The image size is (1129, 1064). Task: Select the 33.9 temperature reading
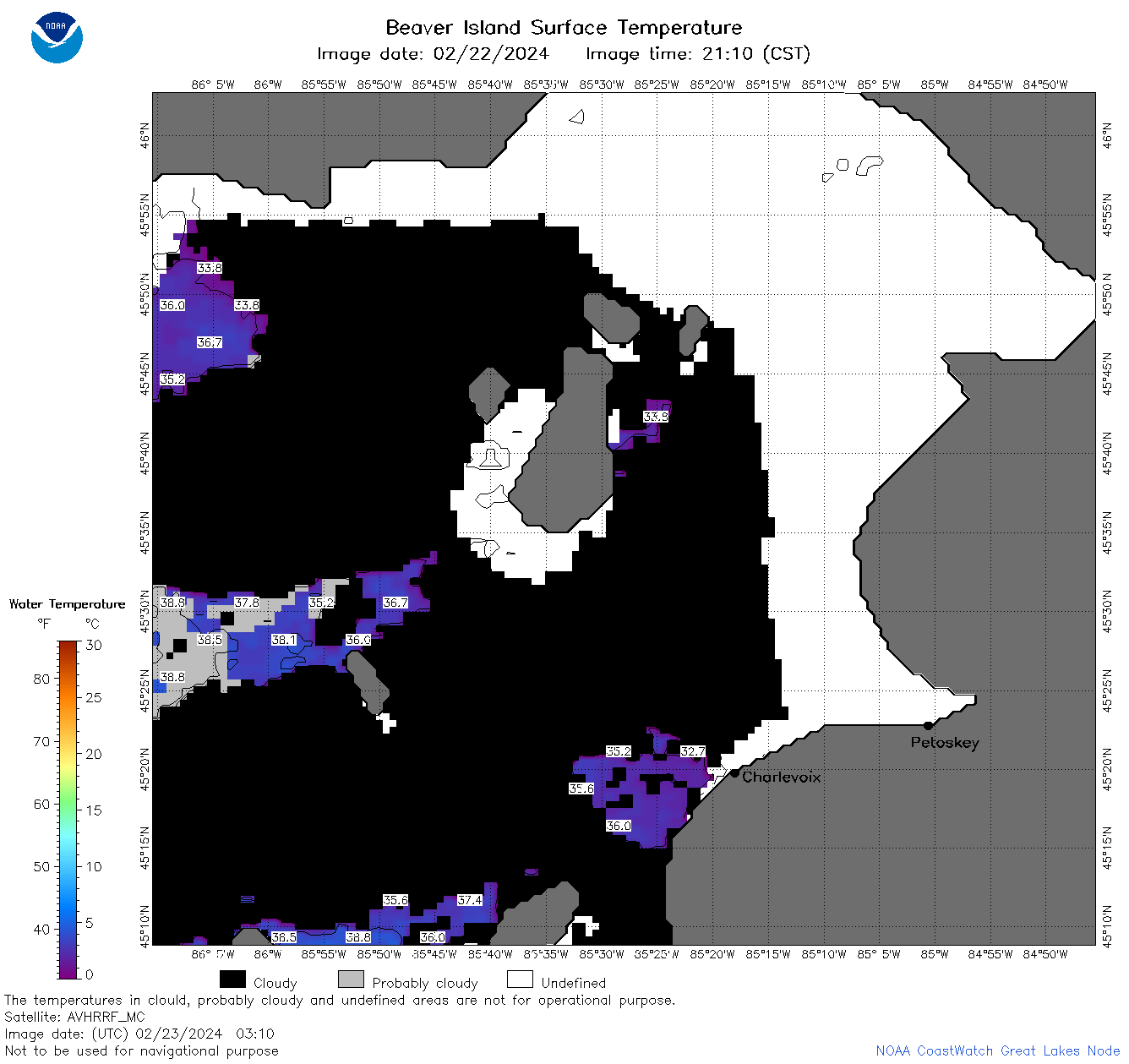(x=656, y=417)
